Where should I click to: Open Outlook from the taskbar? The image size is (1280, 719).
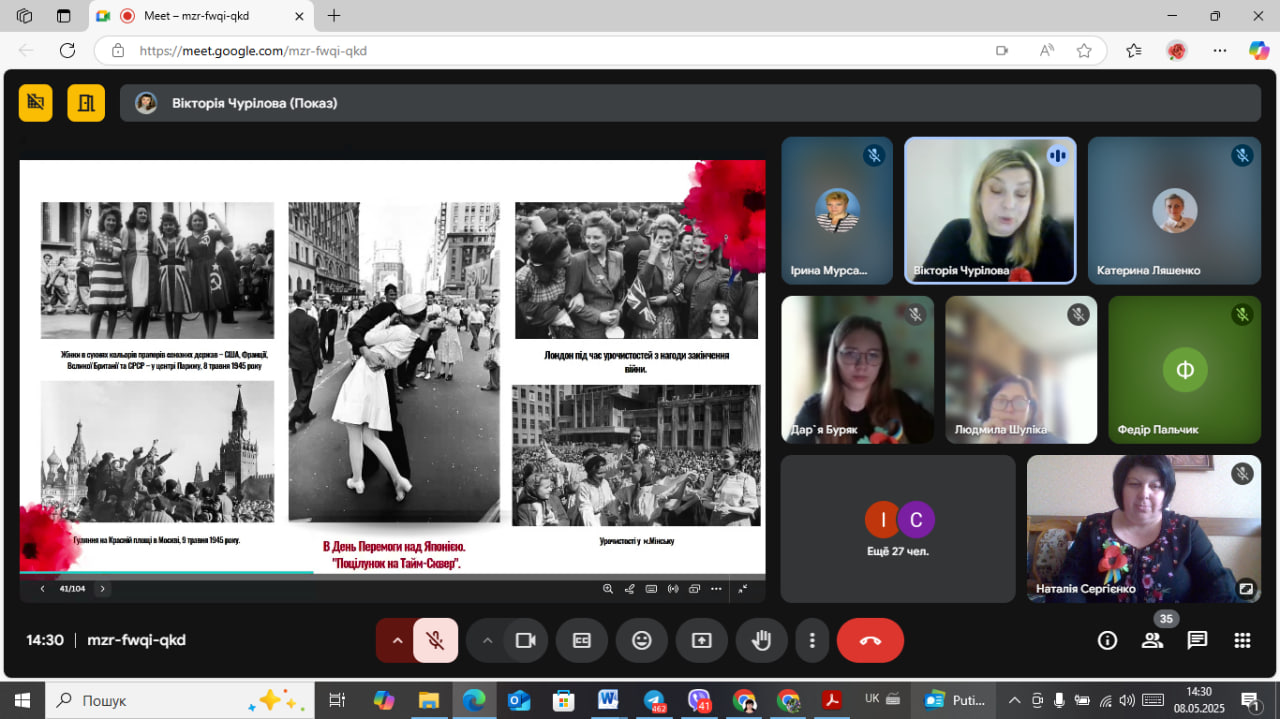(x=519, y=700)
